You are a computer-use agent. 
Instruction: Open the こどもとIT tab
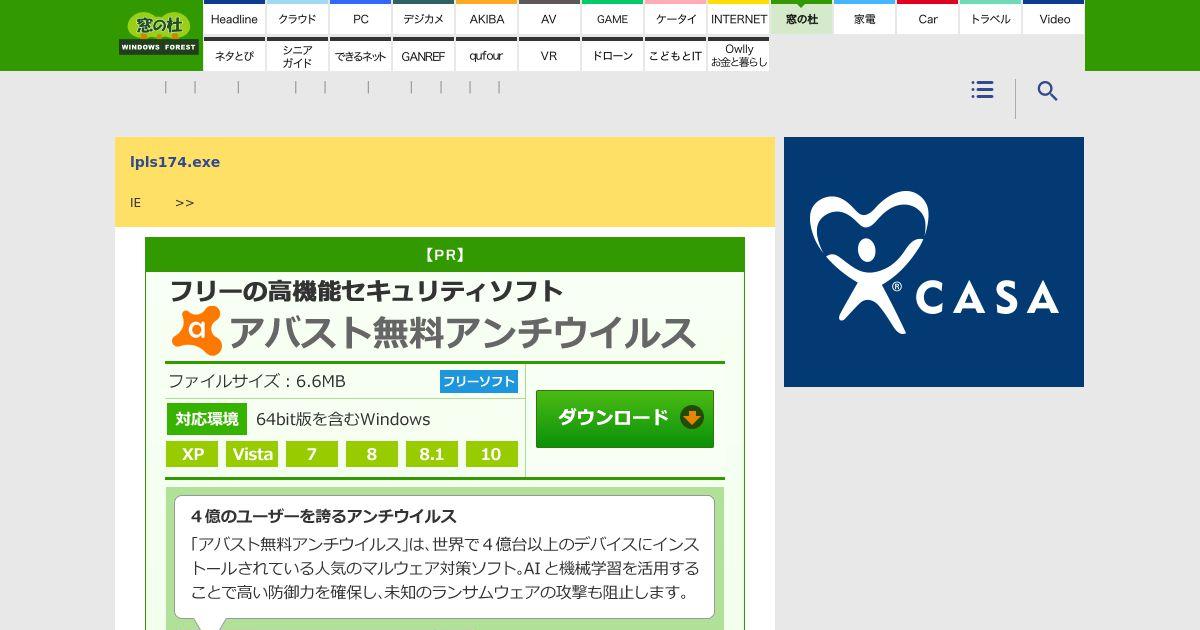coord(675,54)
